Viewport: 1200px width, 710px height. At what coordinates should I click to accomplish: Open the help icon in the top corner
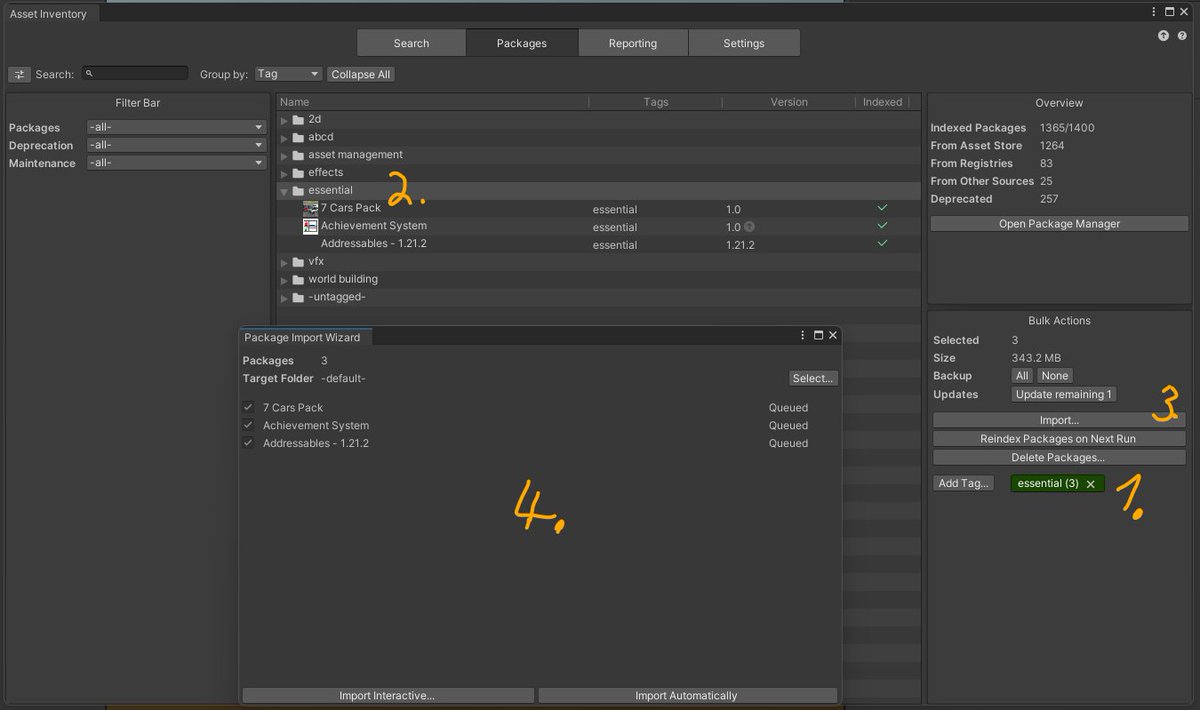(1182, 35)
